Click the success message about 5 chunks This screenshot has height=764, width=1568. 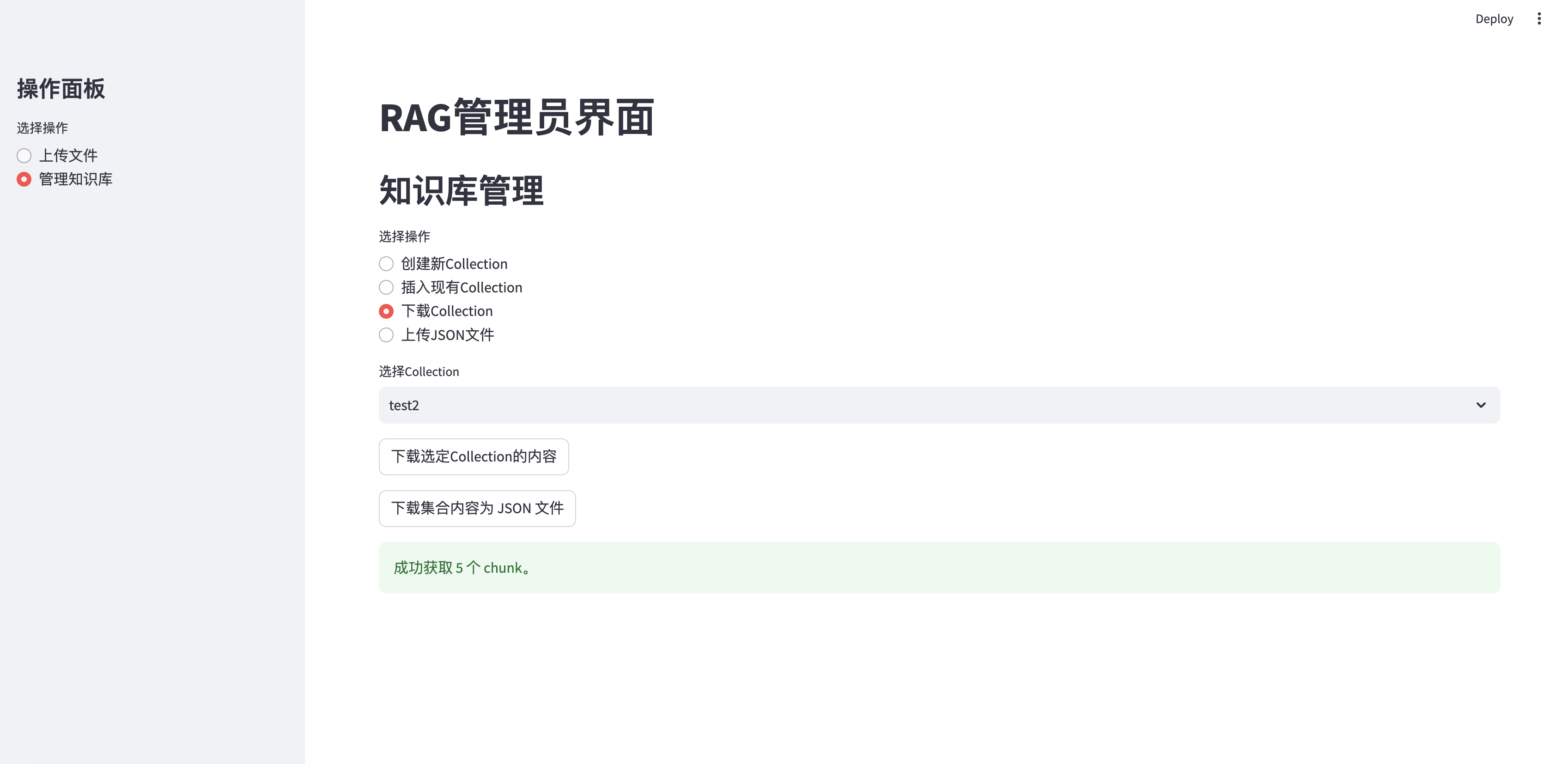(462, 568)
